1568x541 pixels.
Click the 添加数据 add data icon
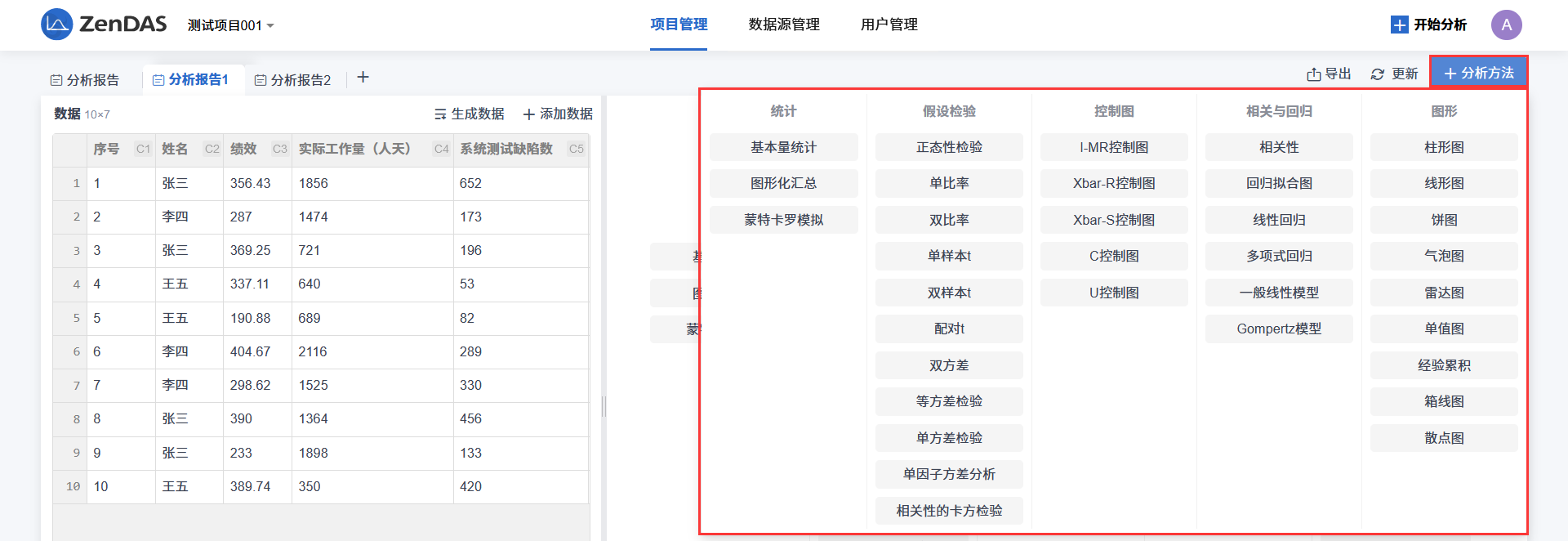click(528, 114)
